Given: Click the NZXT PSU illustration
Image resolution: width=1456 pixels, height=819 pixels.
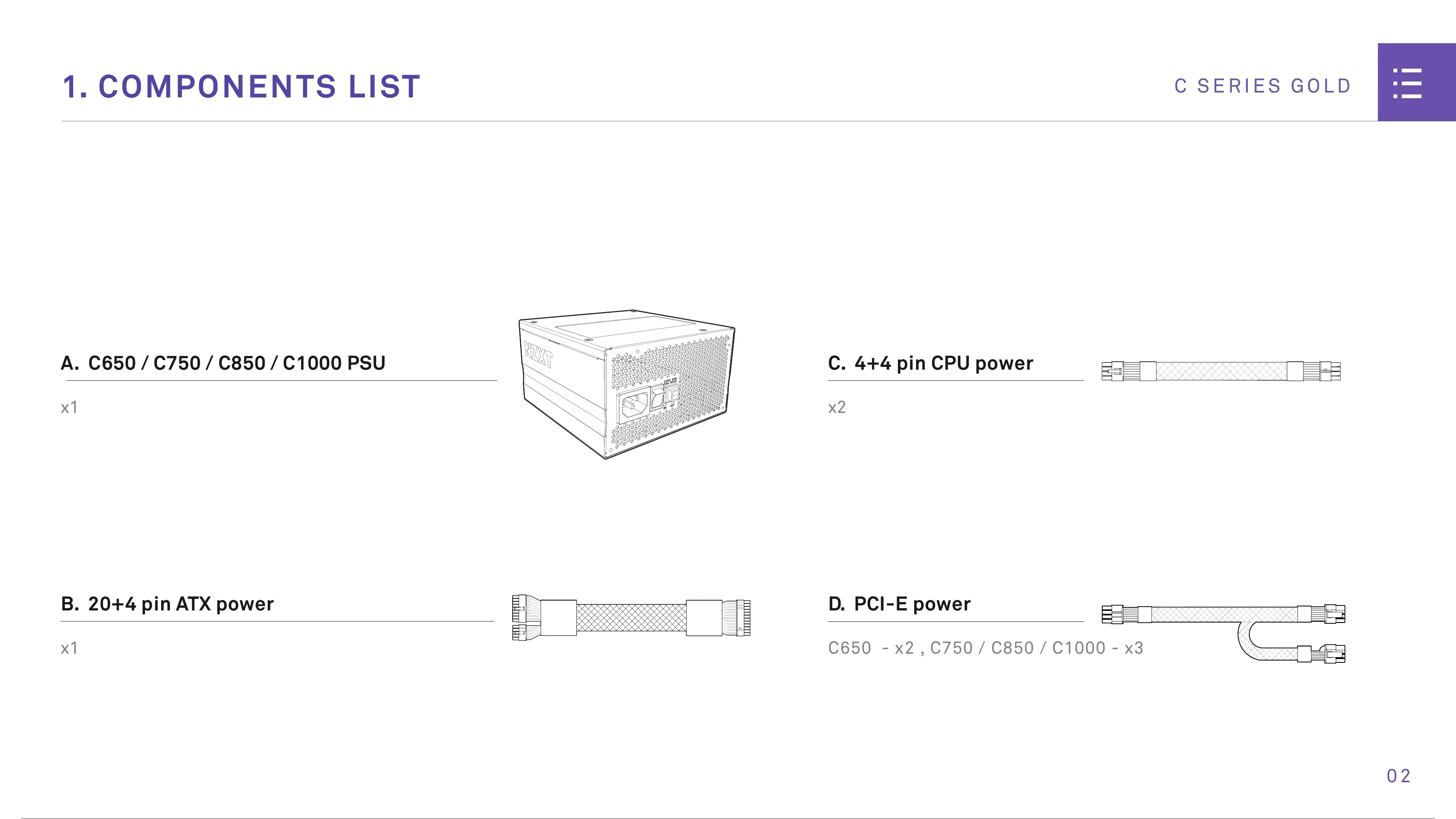Looking at the screenshot, I should coord(627,384).
